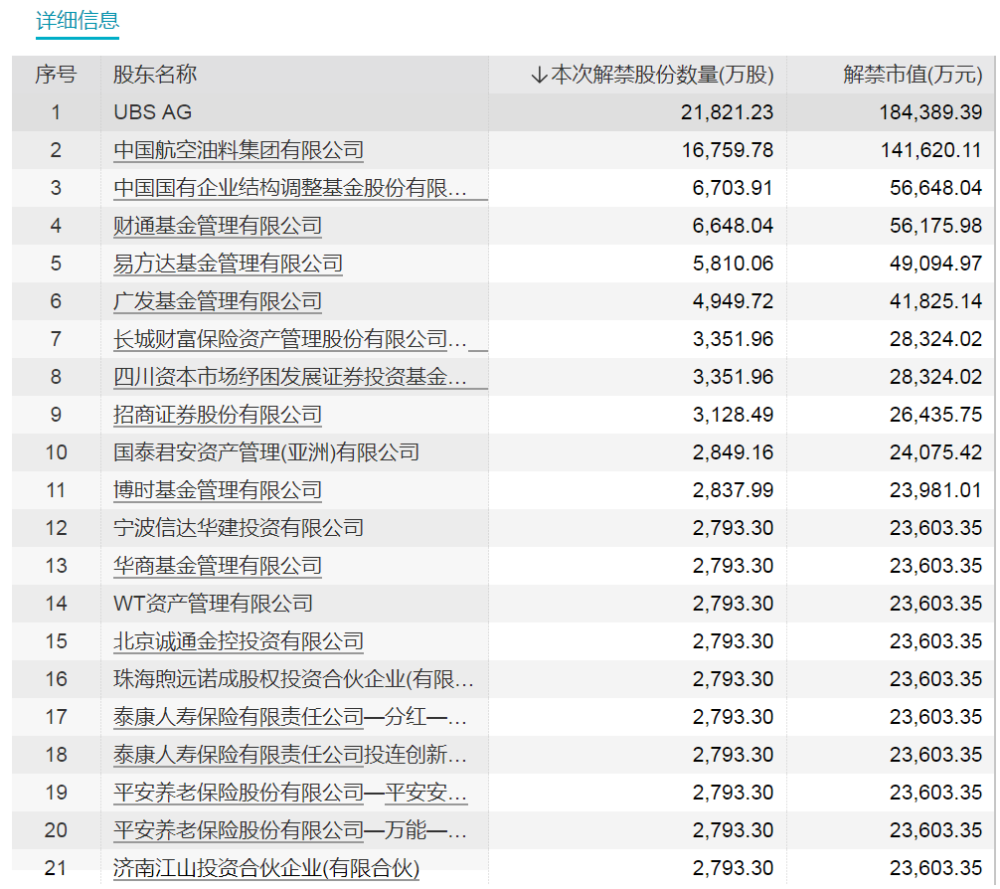Viewport: 1000px width, 889px height.
Task: Click market value 141,620.11 cell
Action: (x=930, y=151)
